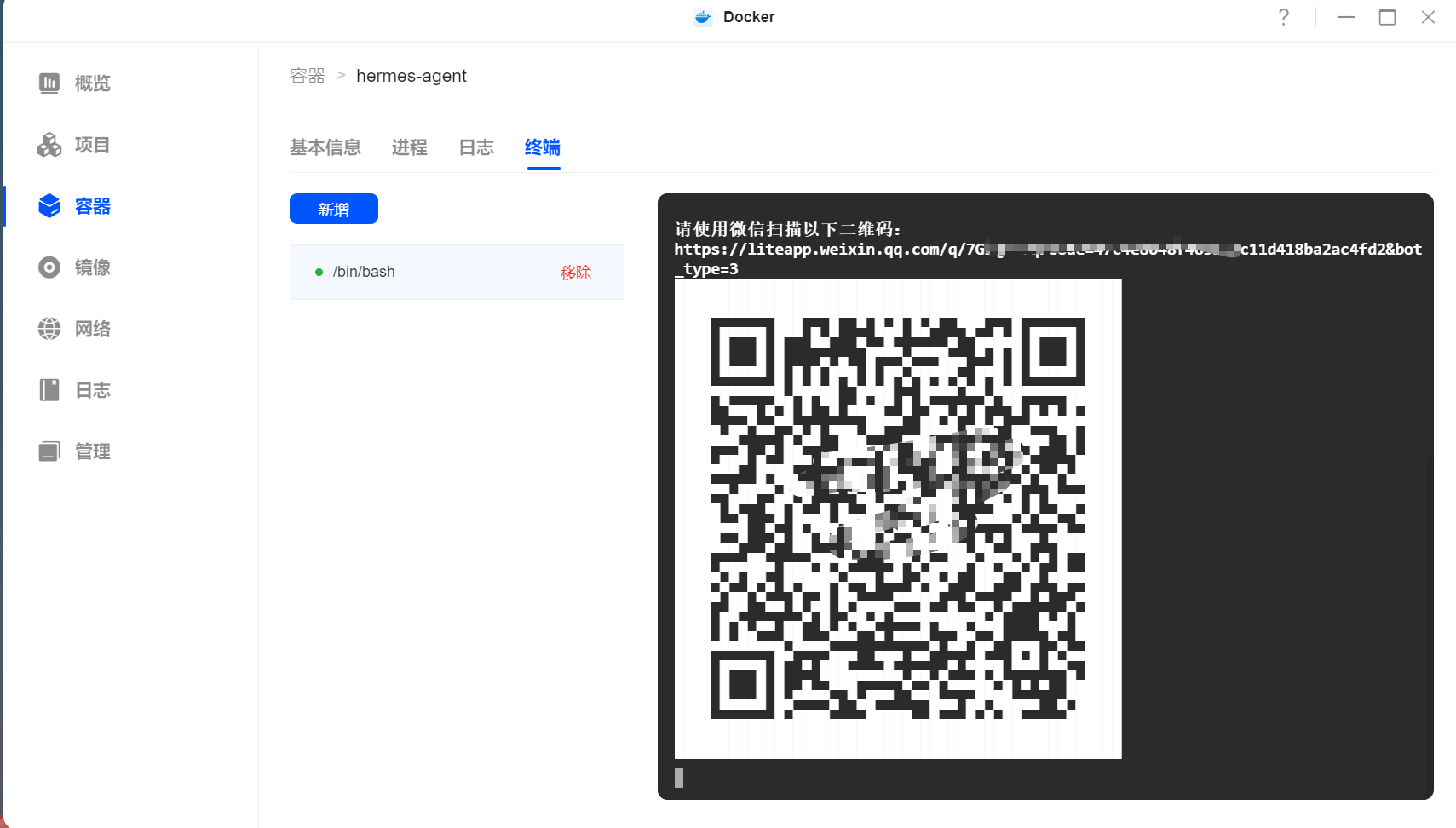Close the Docker window
This screenshot has height=828, width=1456.
[1428, 17]
